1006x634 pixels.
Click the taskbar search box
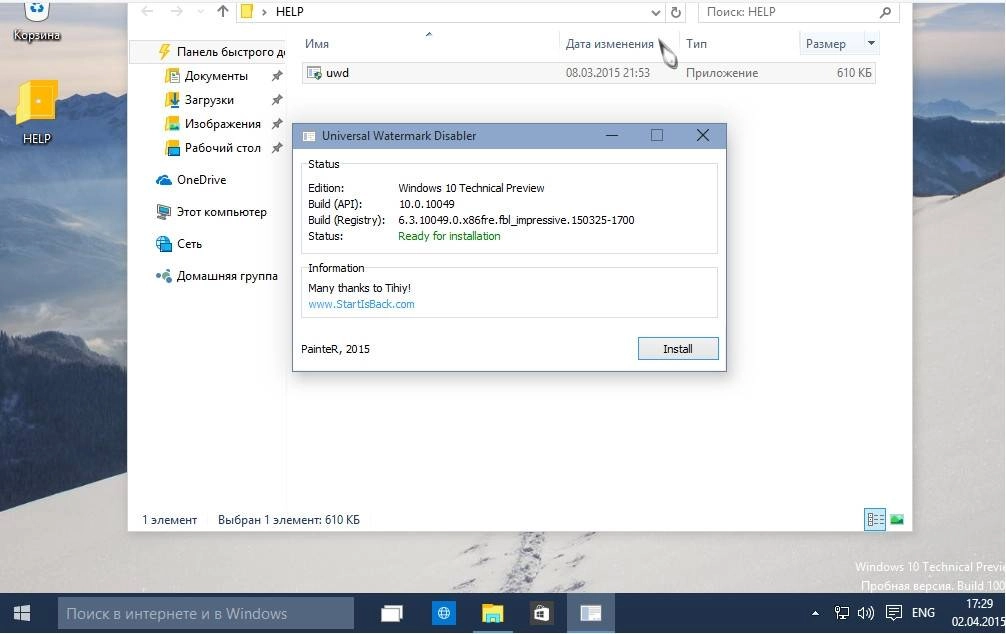[205, 613]
